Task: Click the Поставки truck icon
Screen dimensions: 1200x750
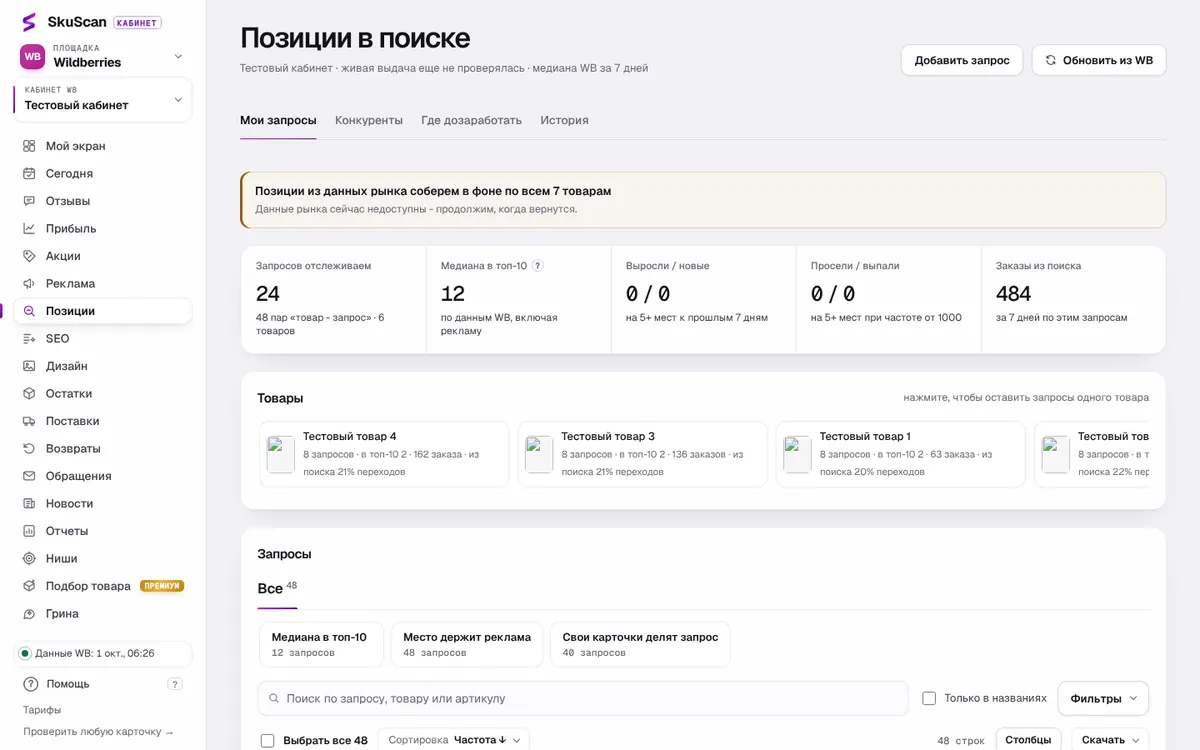Action: 29,421
